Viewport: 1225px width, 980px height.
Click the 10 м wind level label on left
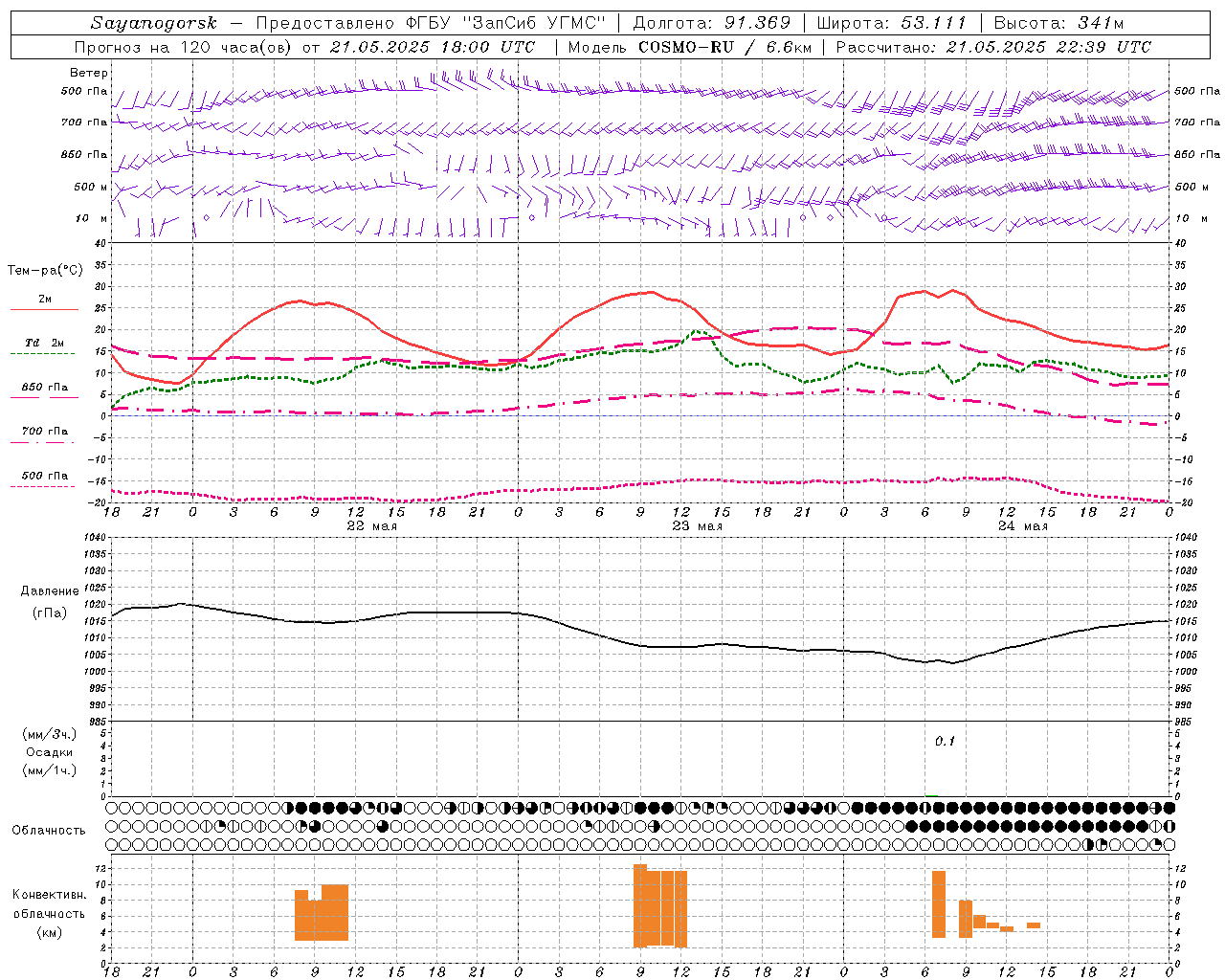click(91, 219)
